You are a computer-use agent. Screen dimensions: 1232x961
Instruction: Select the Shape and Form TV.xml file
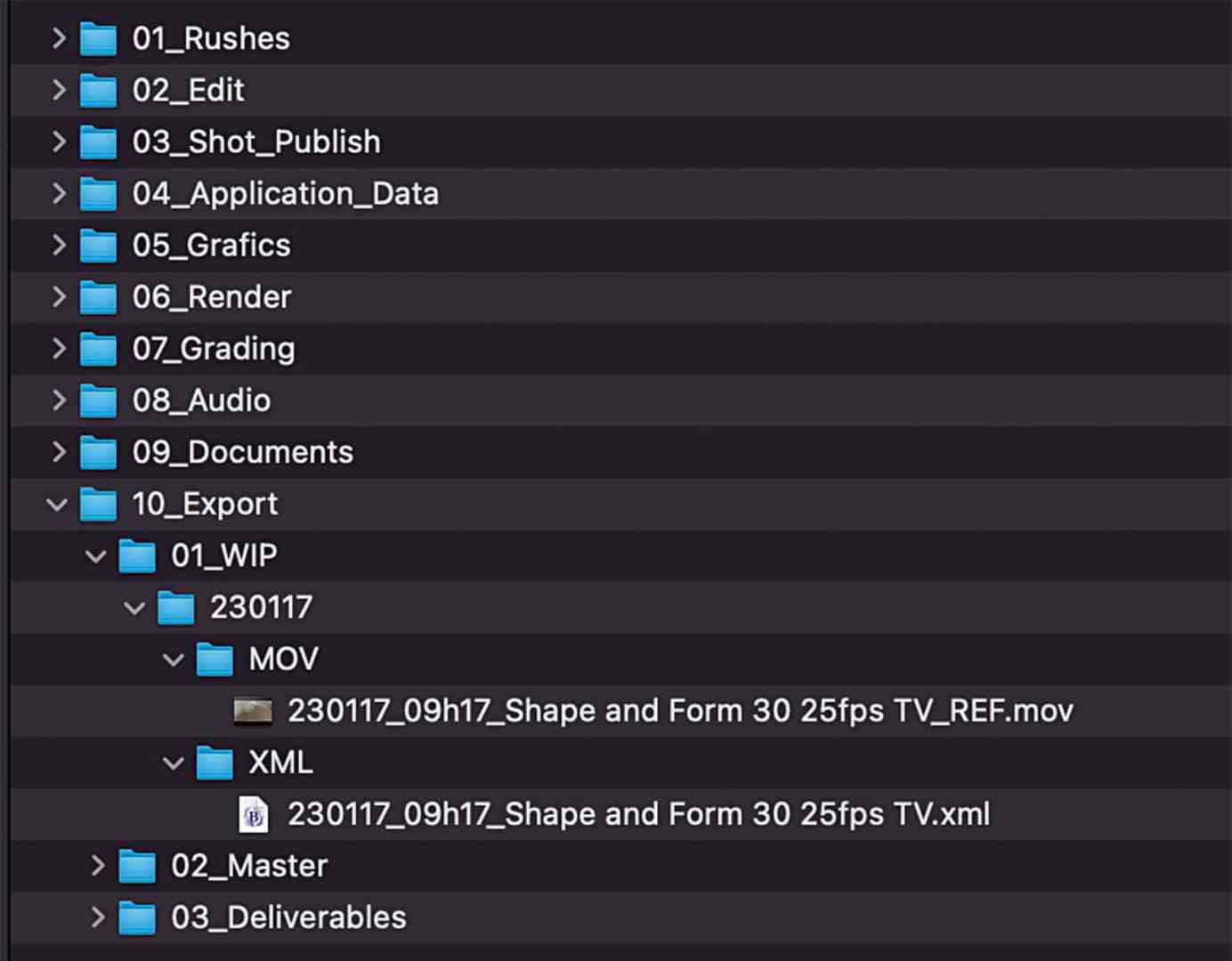coord(639,814)
